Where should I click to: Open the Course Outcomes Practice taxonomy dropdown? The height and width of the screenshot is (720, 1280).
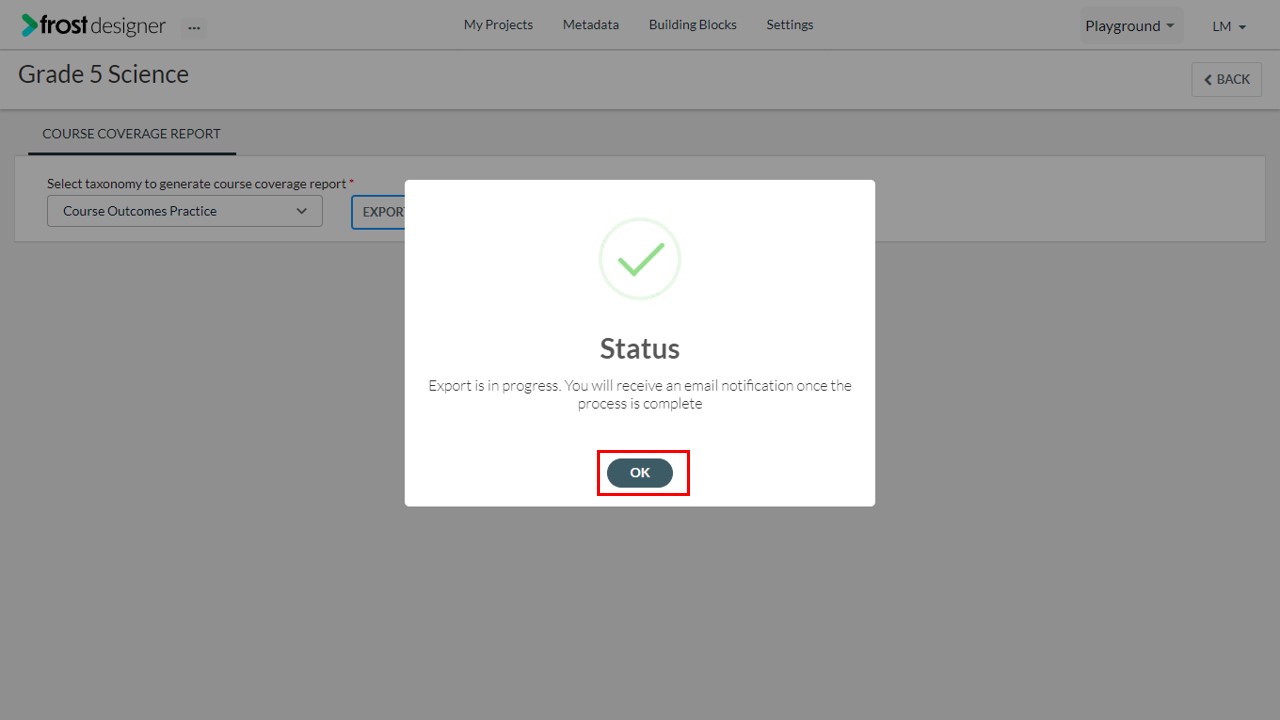pyautogui.click(x=185, y=211)
